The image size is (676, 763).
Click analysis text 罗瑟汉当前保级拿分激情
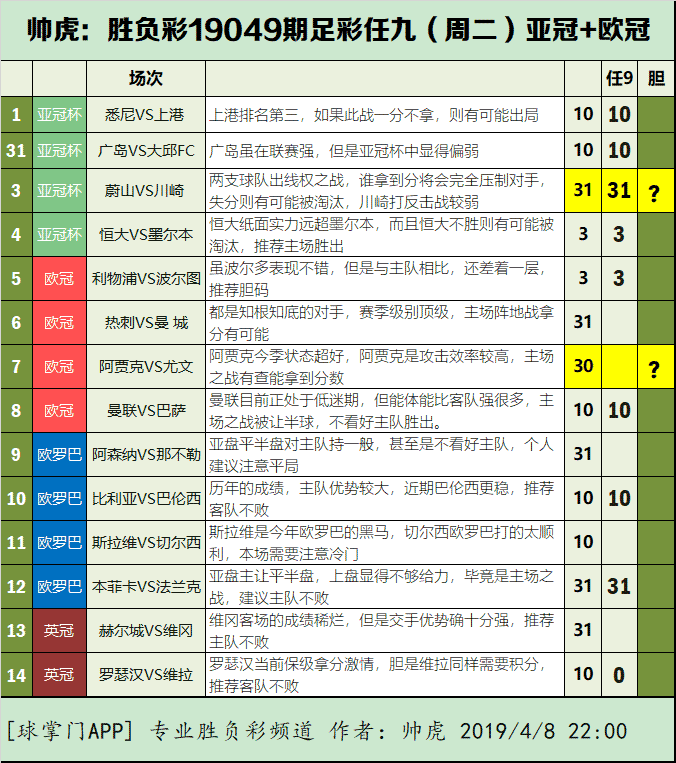[x=292, y=665]
